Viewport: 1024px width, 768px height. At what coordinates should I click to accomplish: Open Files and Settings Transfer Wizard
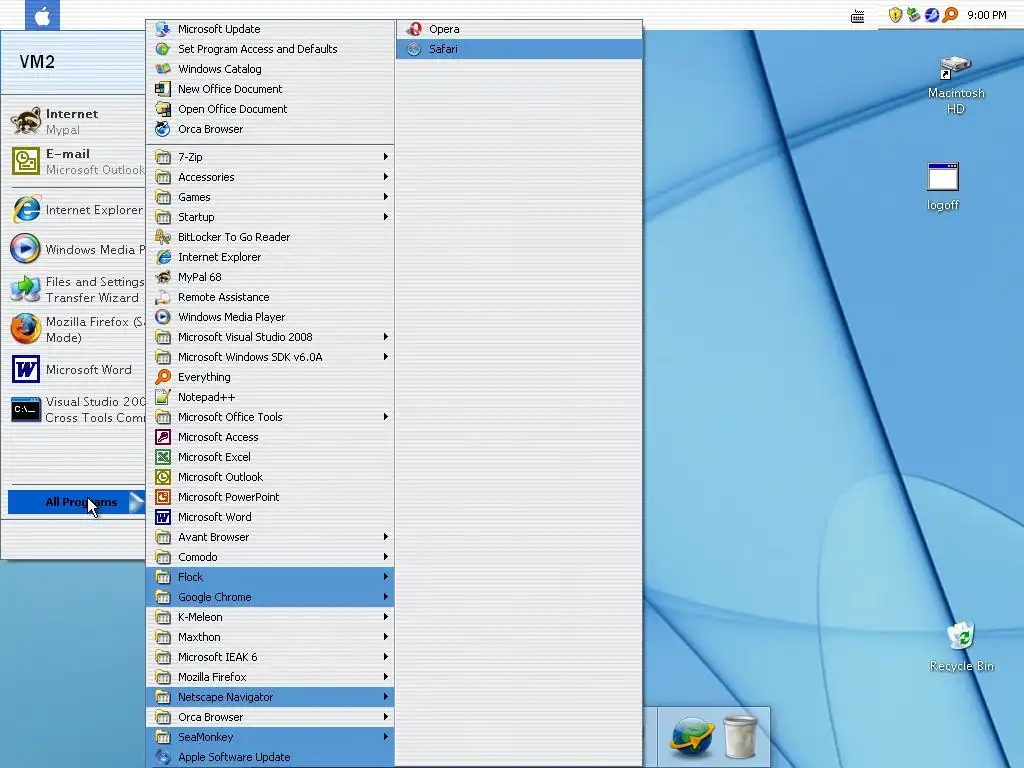click(x=77, y=289)
